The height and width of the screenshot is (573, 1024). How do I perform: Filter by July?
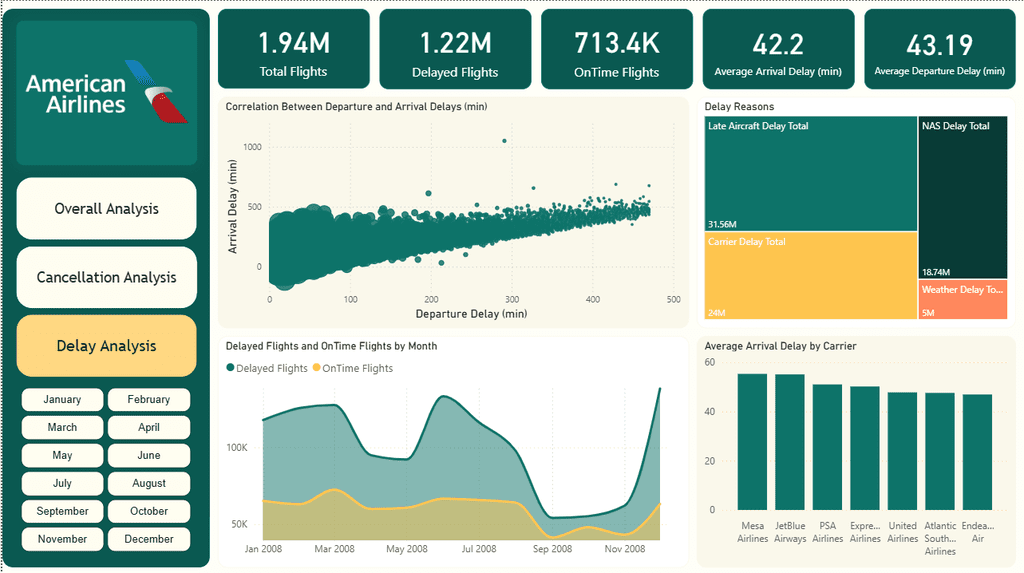click(x=62, y=483)
